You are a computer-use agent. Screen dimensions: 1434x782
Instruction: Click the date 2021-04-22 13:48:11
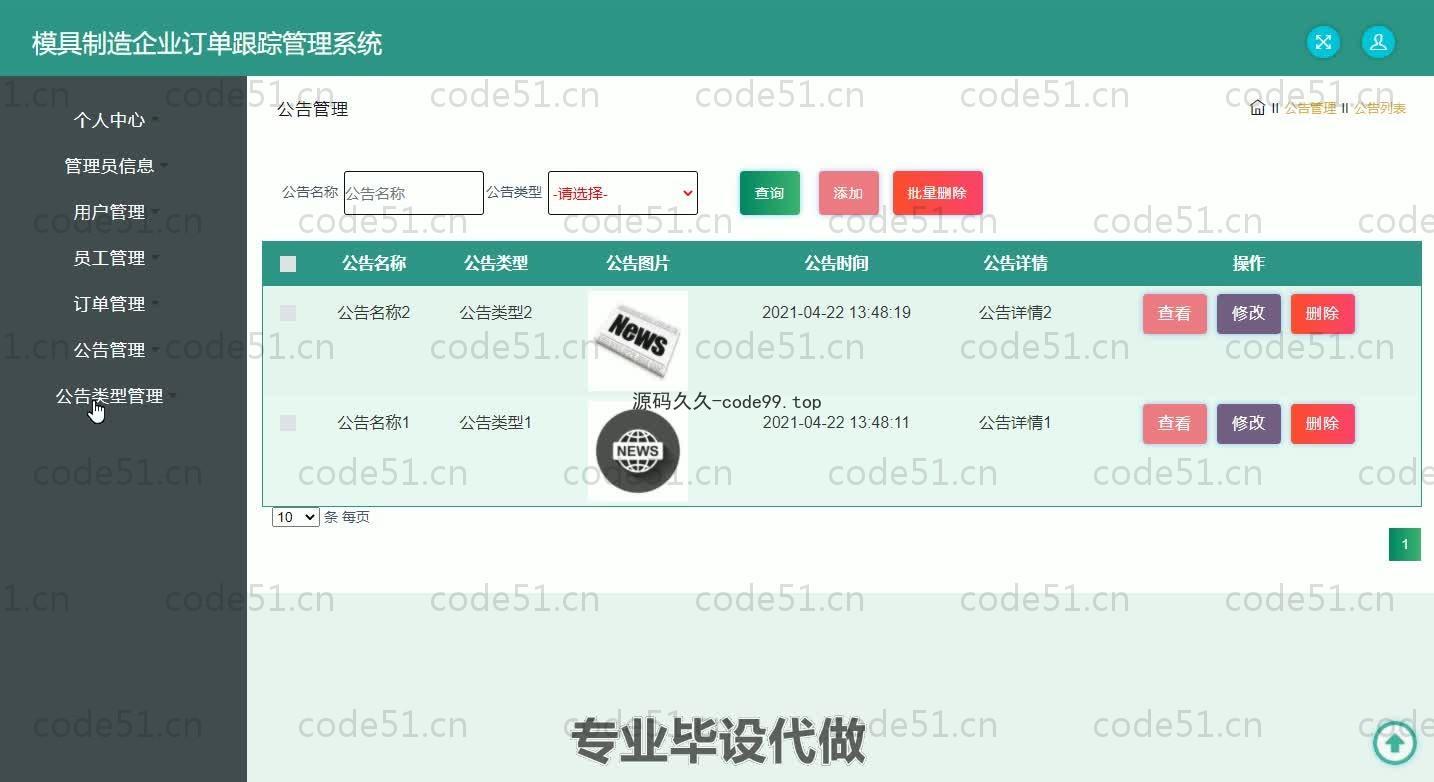836,423
